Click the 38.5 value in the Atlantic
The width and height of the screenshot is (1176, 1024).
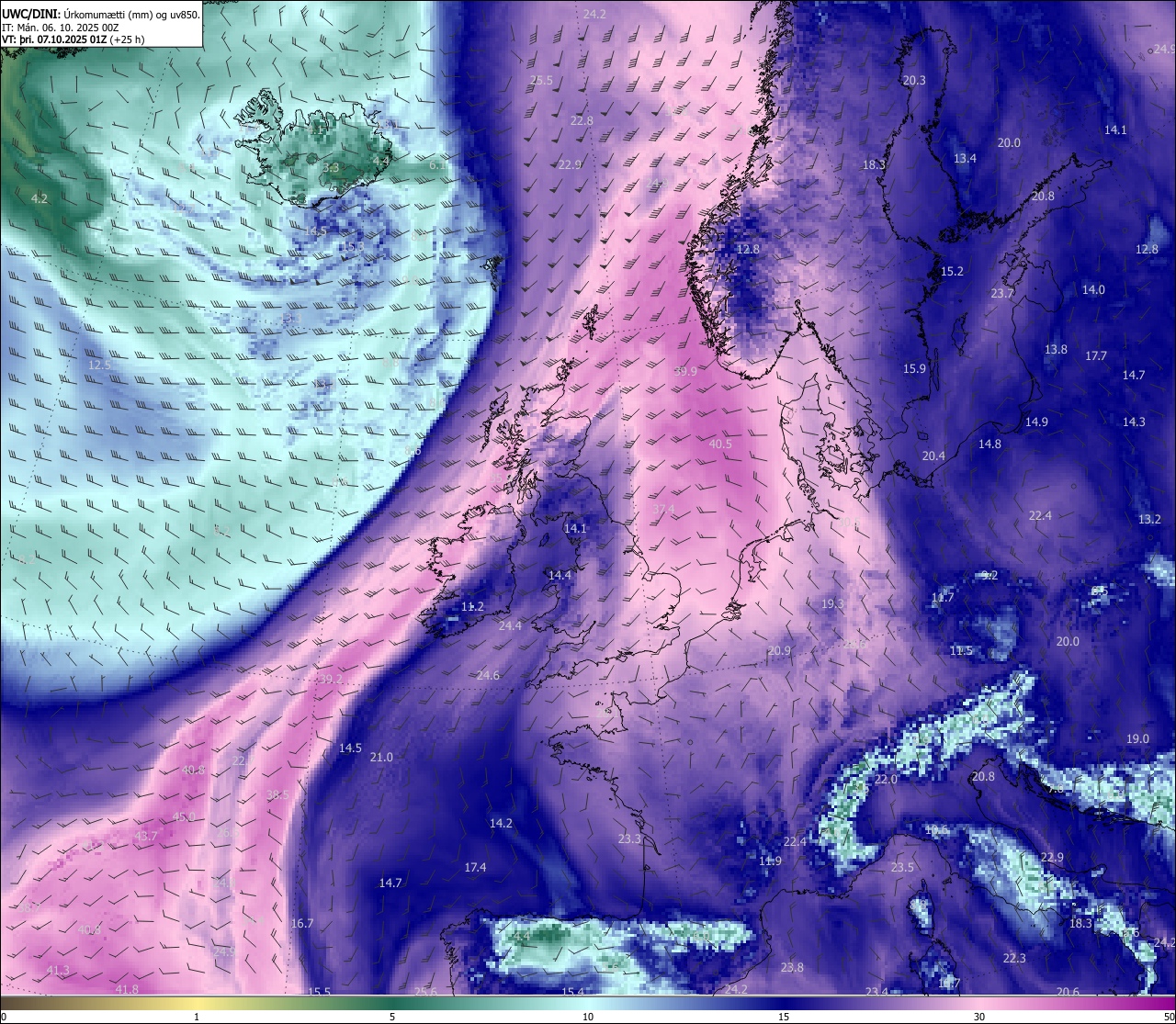(x=277, y=794)
